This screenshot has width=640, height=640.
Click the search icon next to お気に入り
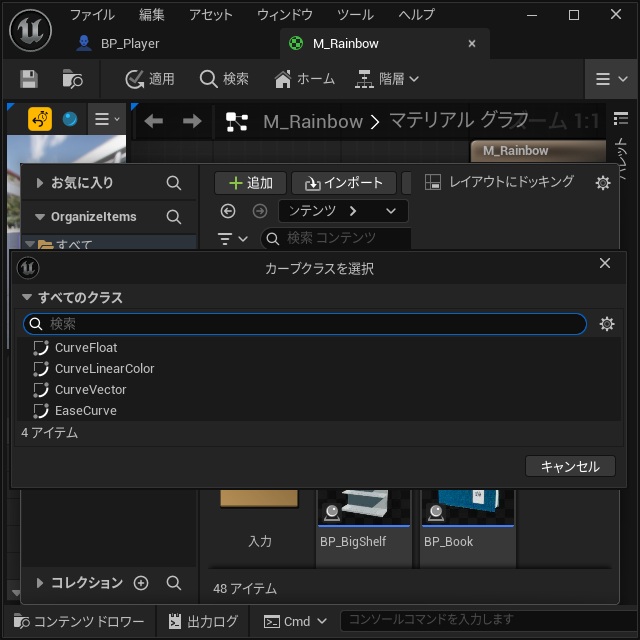point(173,182)
